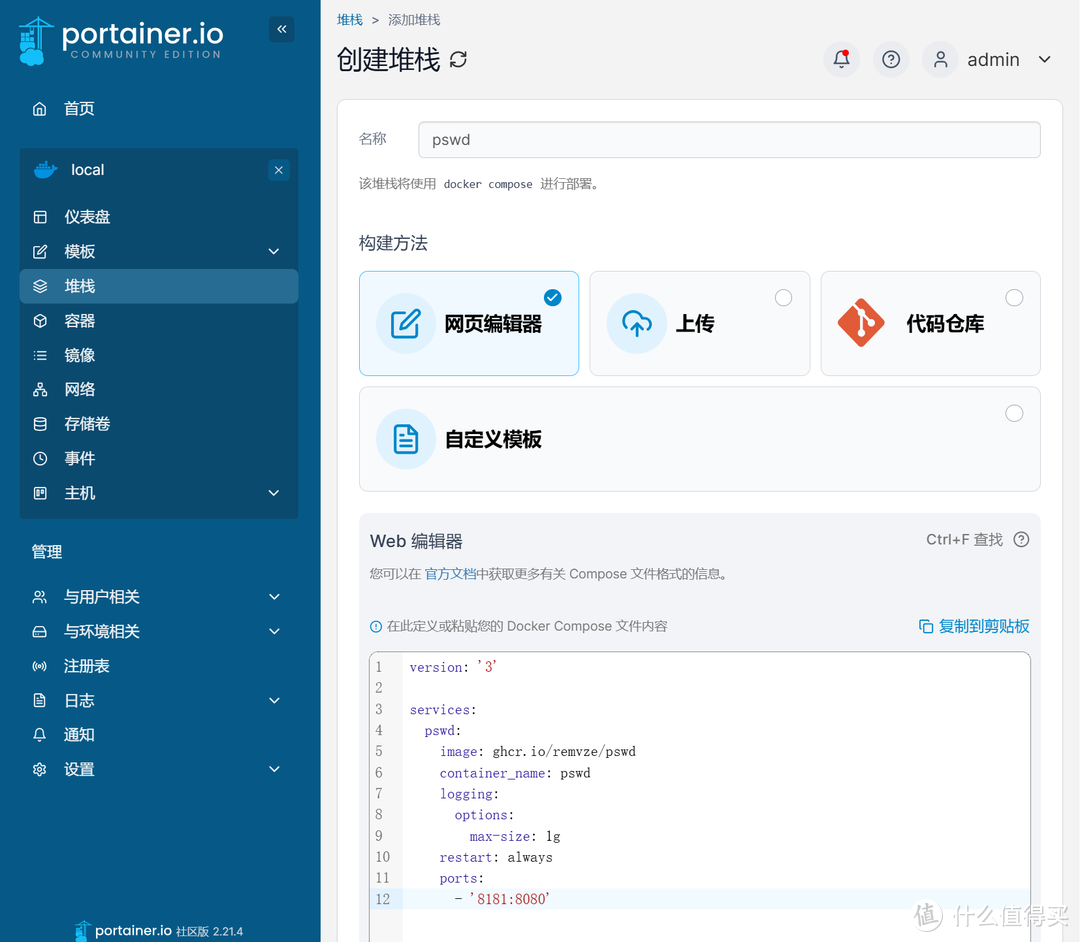Click the refresh icon beside 创建堆栈
The height and width of the screenshot is (942, 1080).
[458, 60]
